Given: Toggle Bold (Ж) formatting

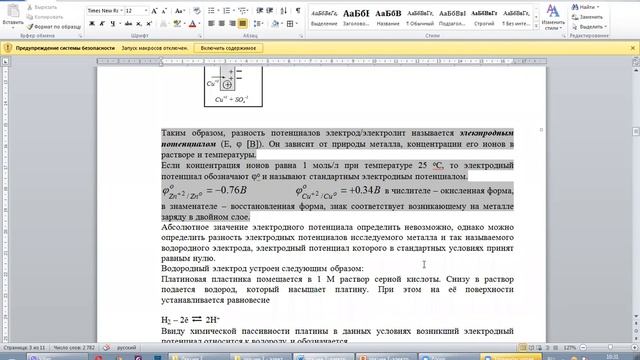Looking at the screenshot, I should pyautogui.click(x=92, y=24).
